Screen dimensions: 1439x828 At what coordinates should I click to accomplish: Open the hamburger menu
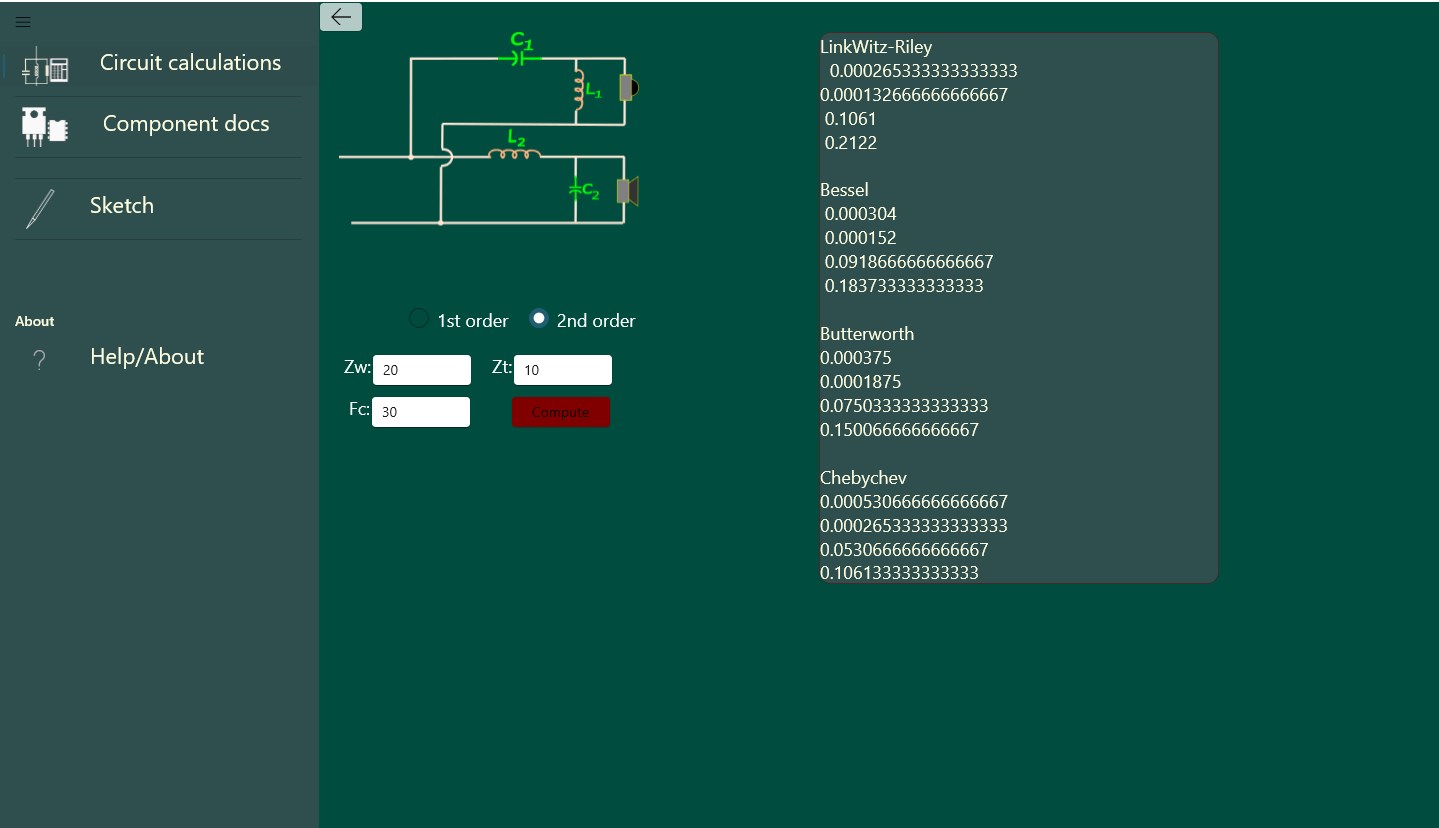(x=22, y=22)
